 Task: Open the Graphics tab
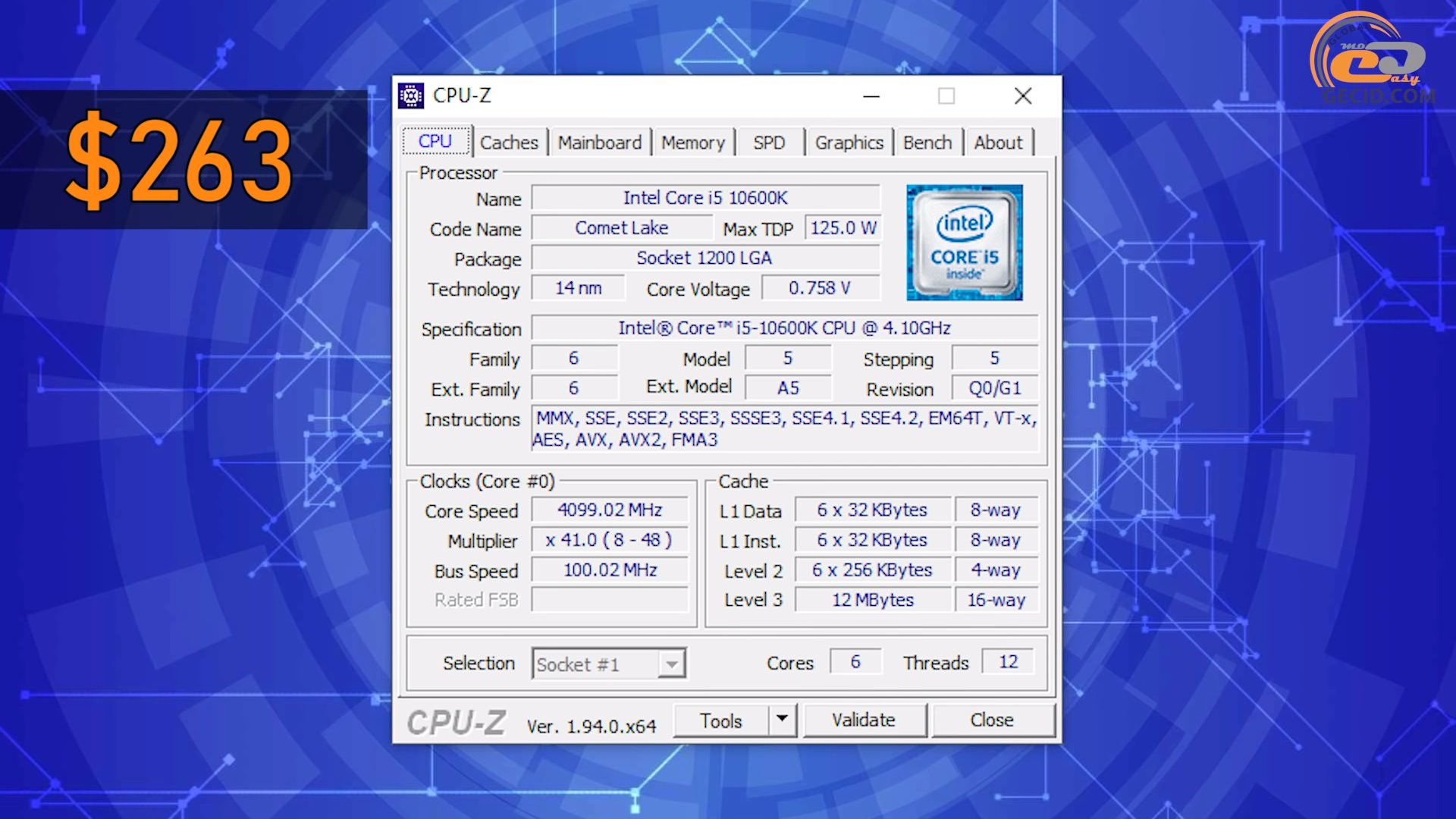pos(849,143)
